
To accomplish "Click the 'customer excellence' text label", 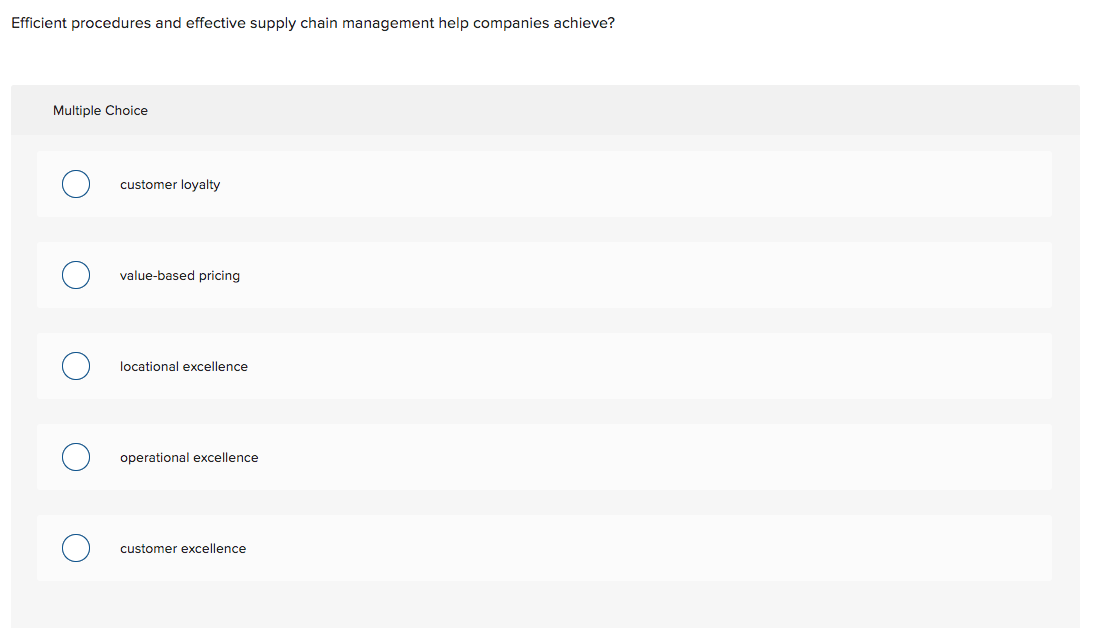I will click(183, 548).
